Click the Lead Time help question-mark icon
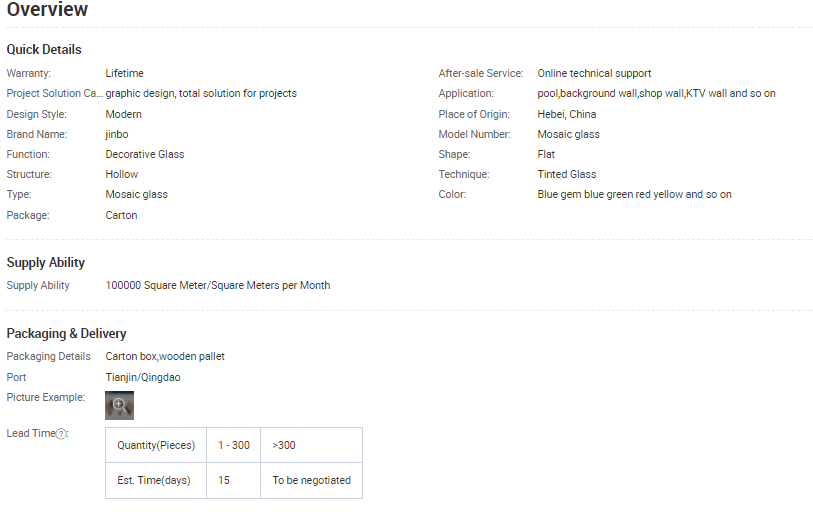The height and width of the screenshot is (516, 813). click(x=61, y=434)
